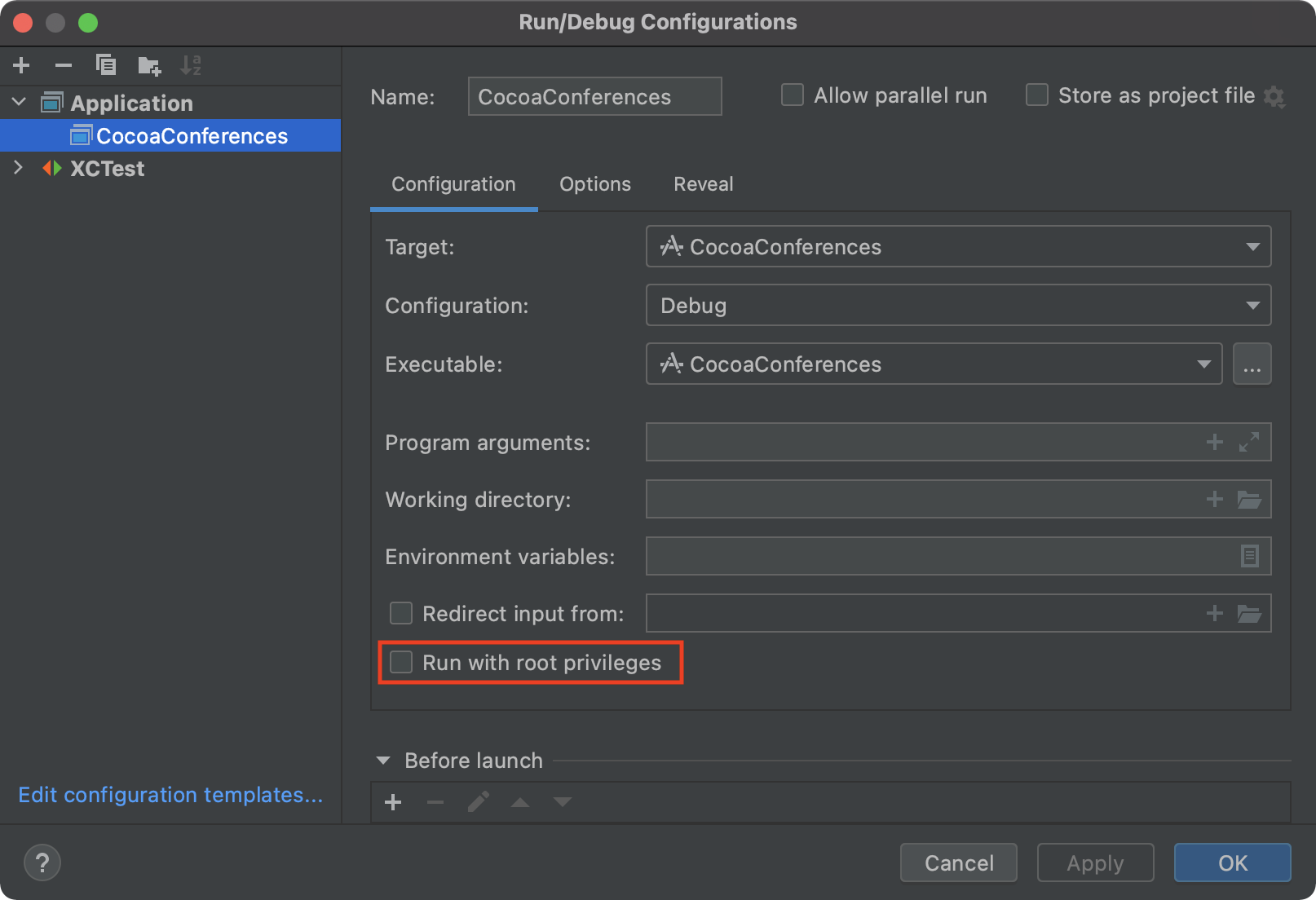Copy the selected configuration
Viewport: 1316px width, 900px height.
(106, 65)
